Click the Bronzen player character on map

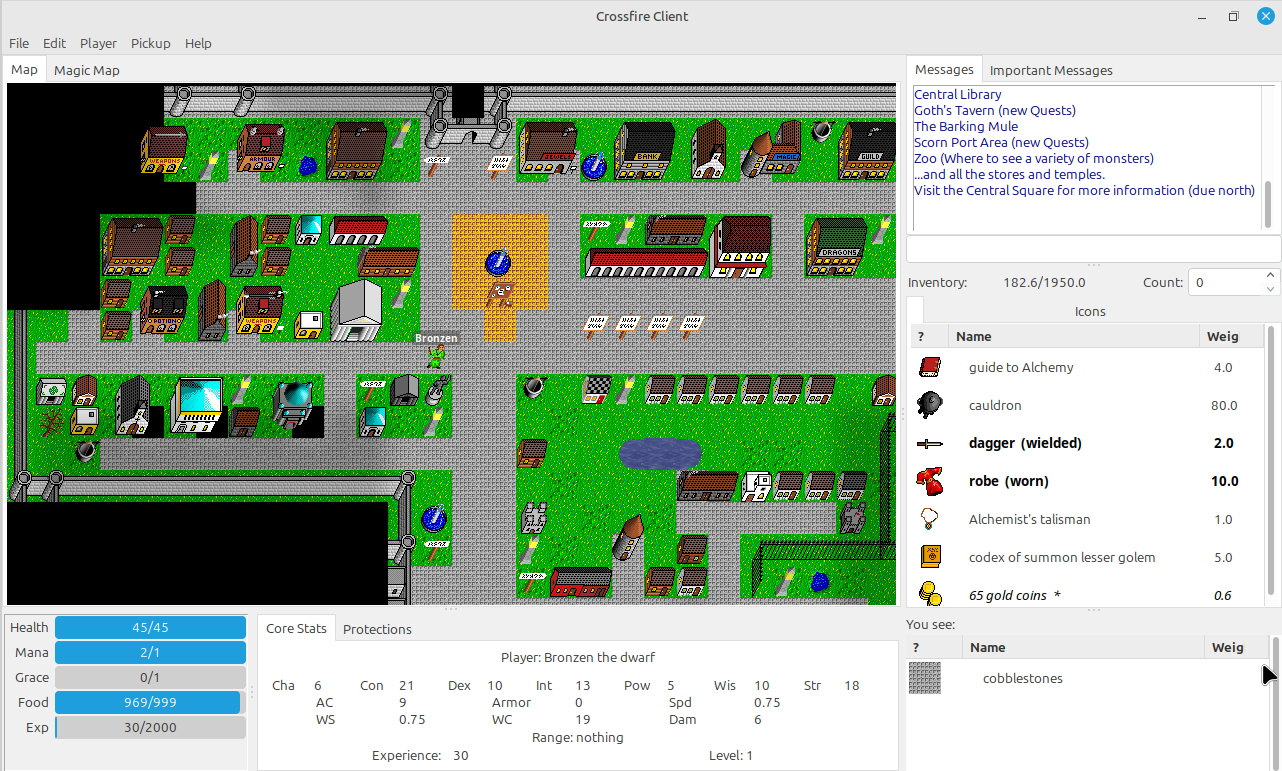436,357
